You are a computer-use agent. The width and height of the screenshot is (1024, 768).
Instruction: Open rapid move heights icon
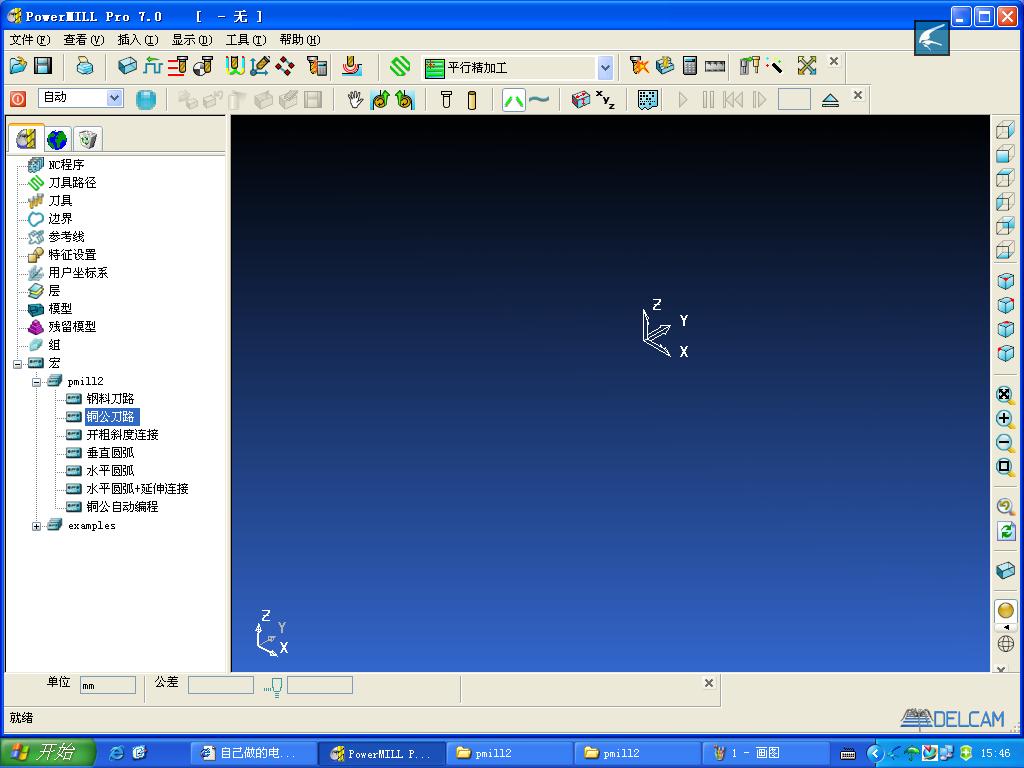178,65
